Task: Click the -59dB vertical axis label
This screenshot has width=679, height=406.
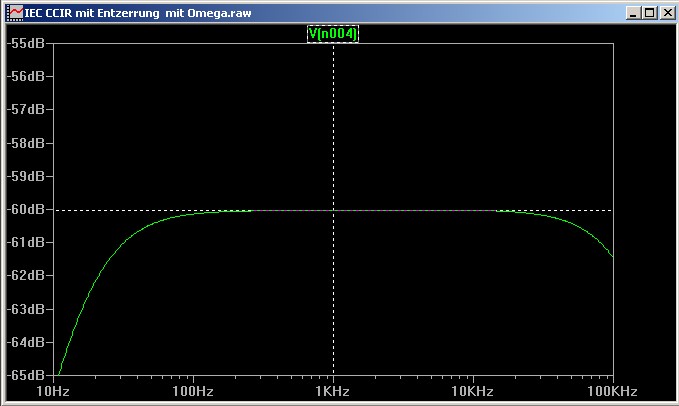Action: click(26, 176)
